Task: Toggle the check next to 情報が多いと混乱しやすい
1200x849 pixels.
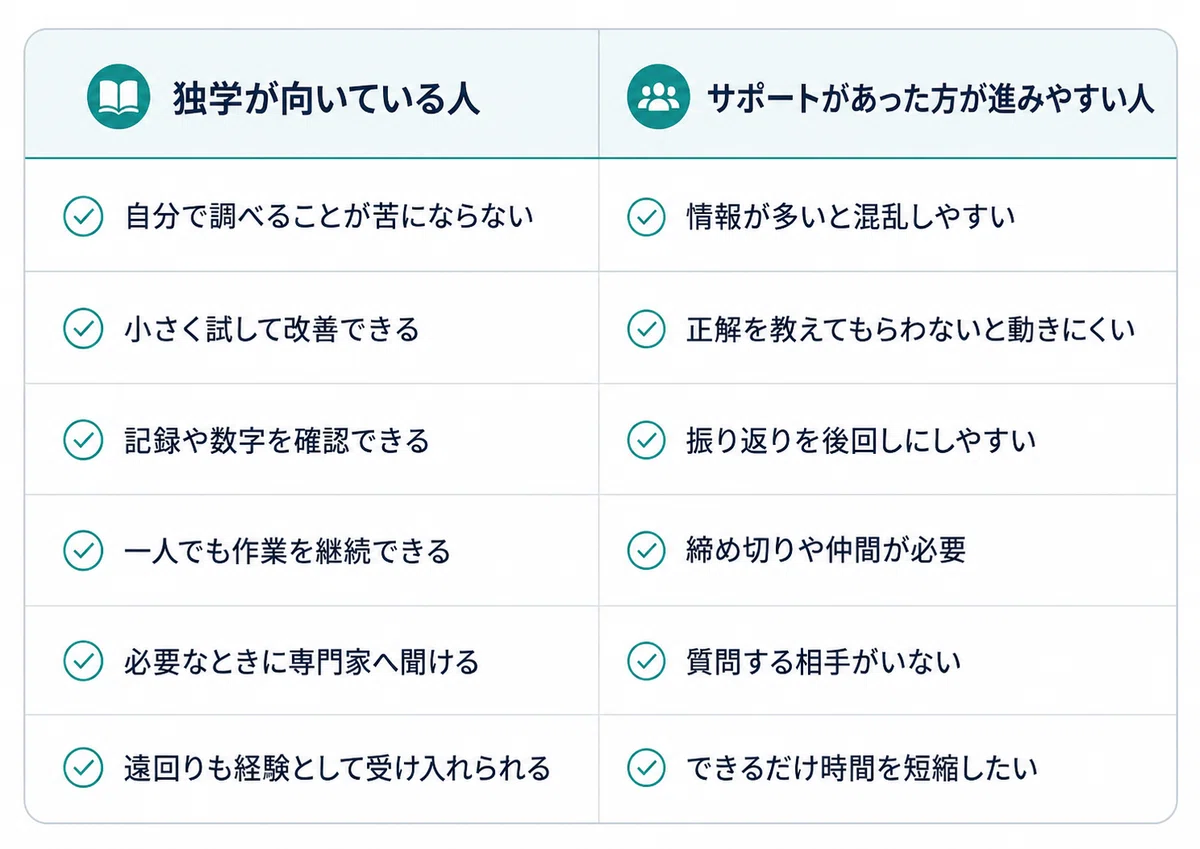Action: tap(646, 217)
